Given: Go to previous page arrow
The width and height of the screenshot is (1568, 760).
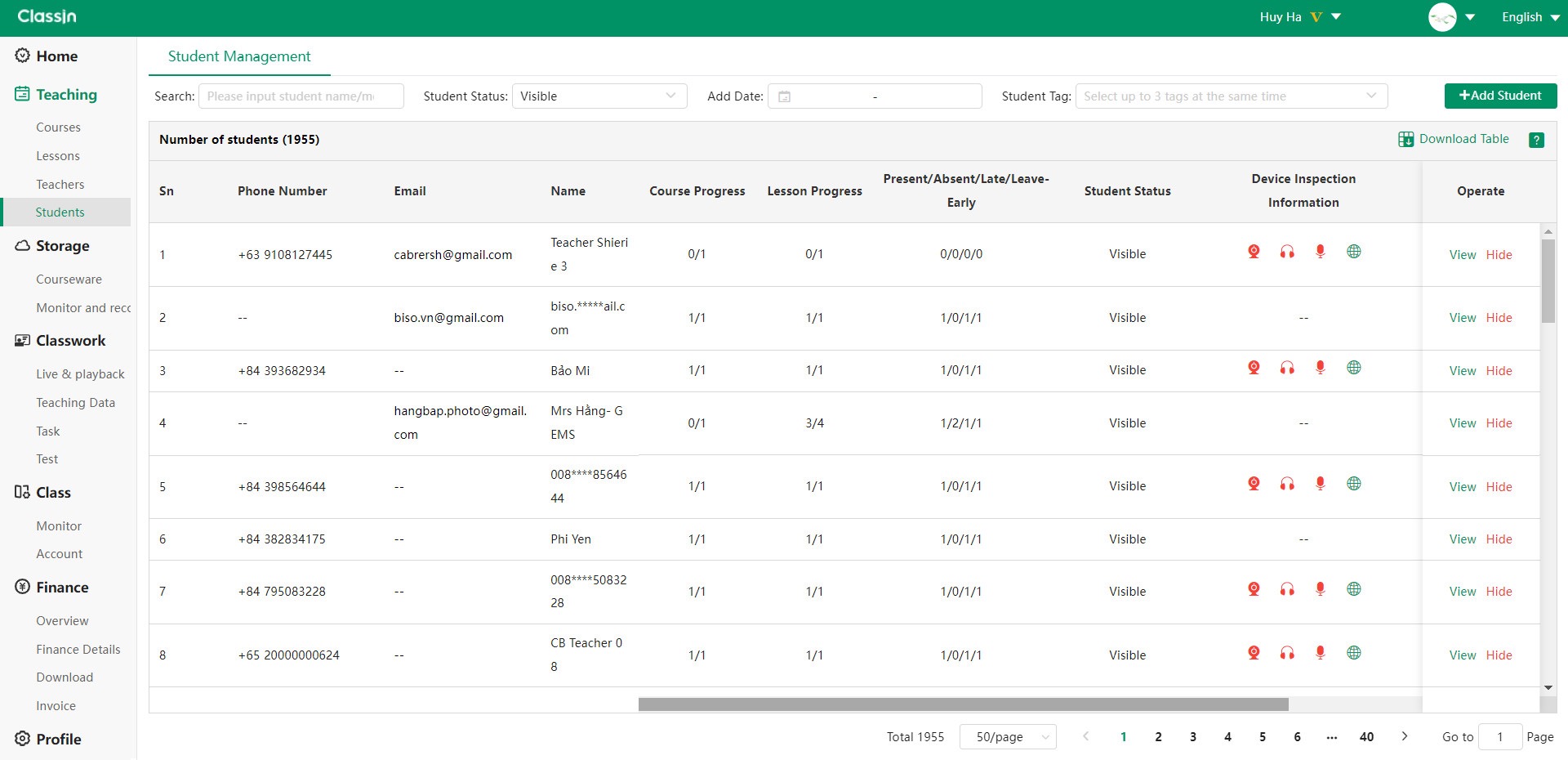Looking at the screenshot, I should click(x=1085, y=736).
